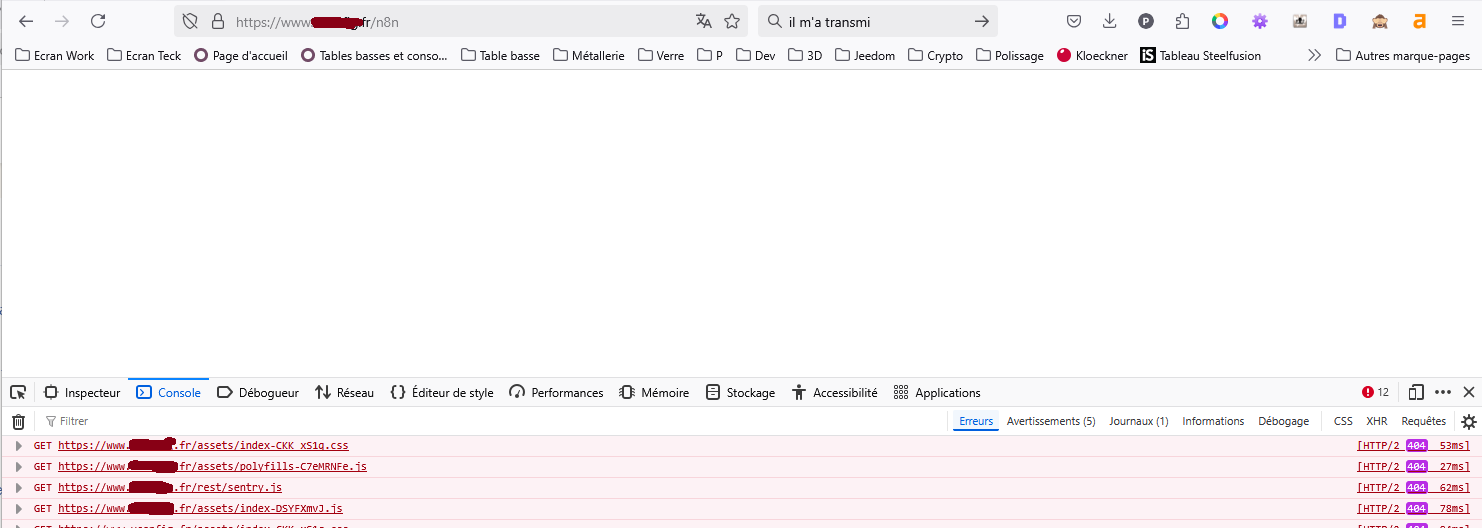This screenshot has height=528, width=1482.
Task: Open the Page d'accueil bookmark
Action: [x=241, y=56]
